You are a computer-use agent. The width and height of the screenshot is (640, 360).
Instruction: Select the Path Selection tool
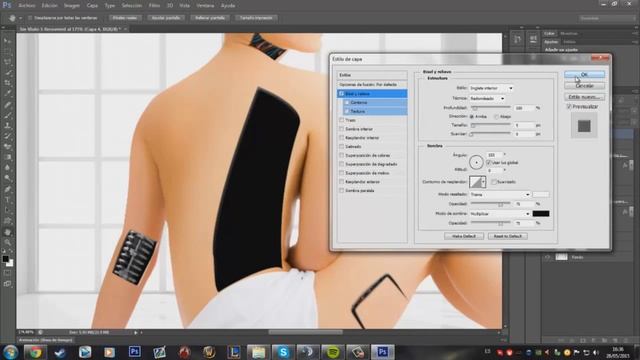coord(7,211)
